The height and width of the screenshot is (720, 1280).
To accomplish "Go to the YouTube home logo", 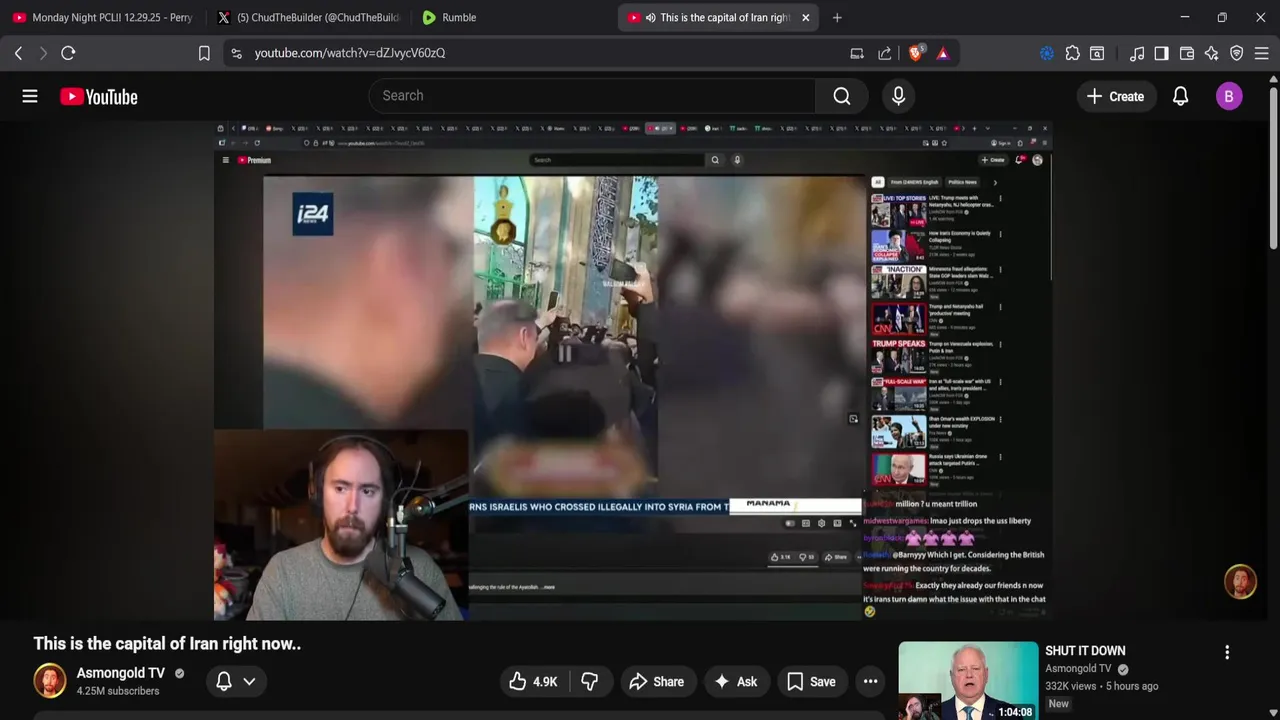I will coord(98,96).
